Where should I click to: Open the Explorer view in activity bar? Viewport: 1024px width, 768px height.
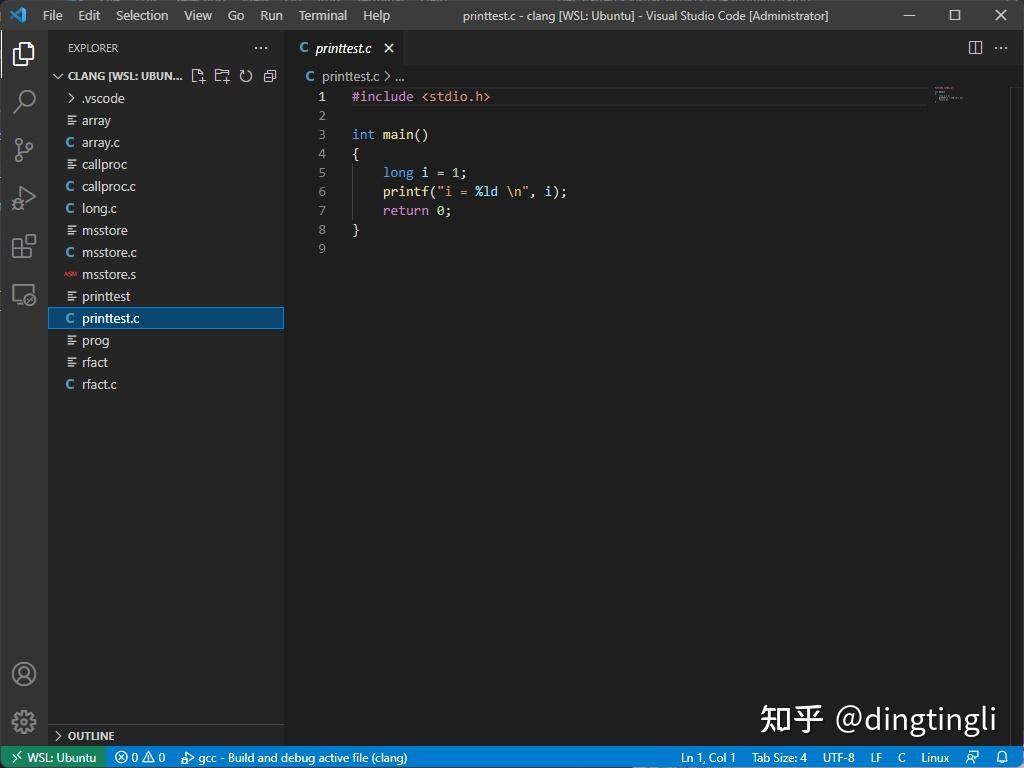click(24, 54)
